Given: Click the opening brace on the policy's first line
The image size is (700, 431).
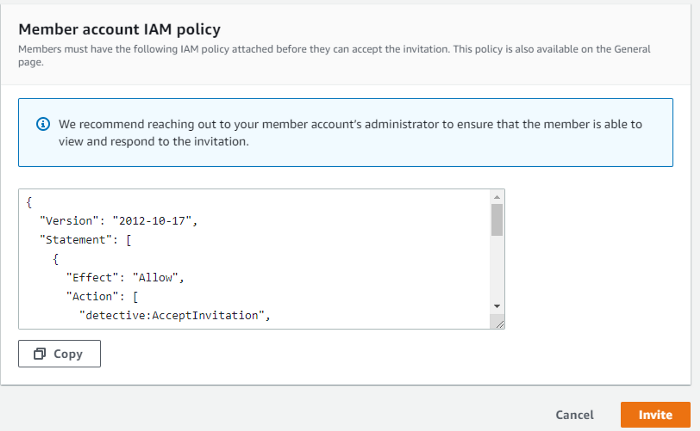Looking at the screenshot, I should (30, 201).
